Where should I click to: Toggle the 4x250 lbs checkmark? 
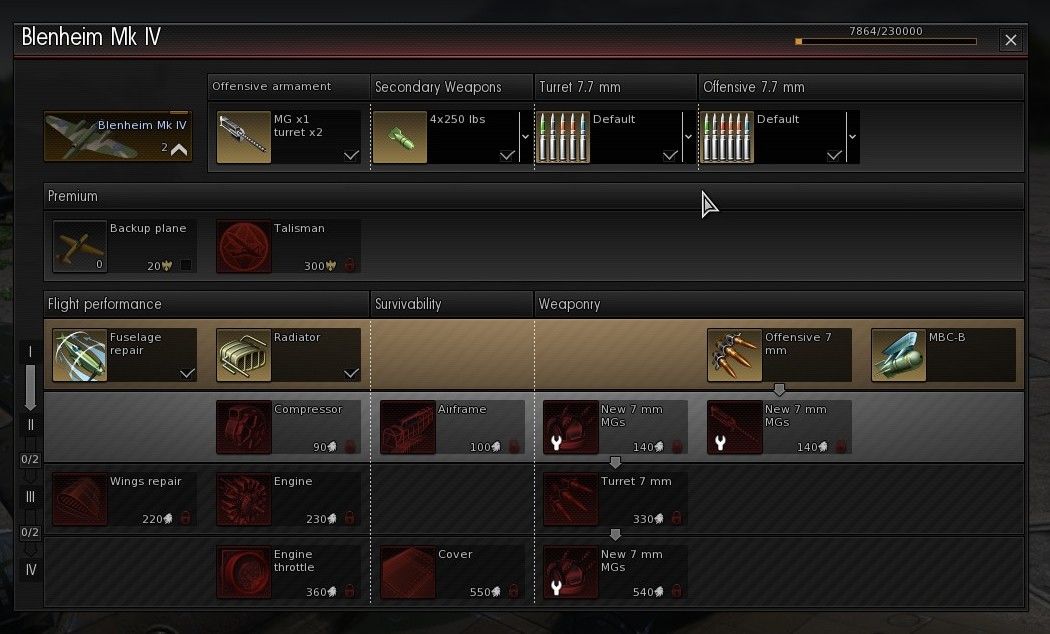tap(508, 155)
